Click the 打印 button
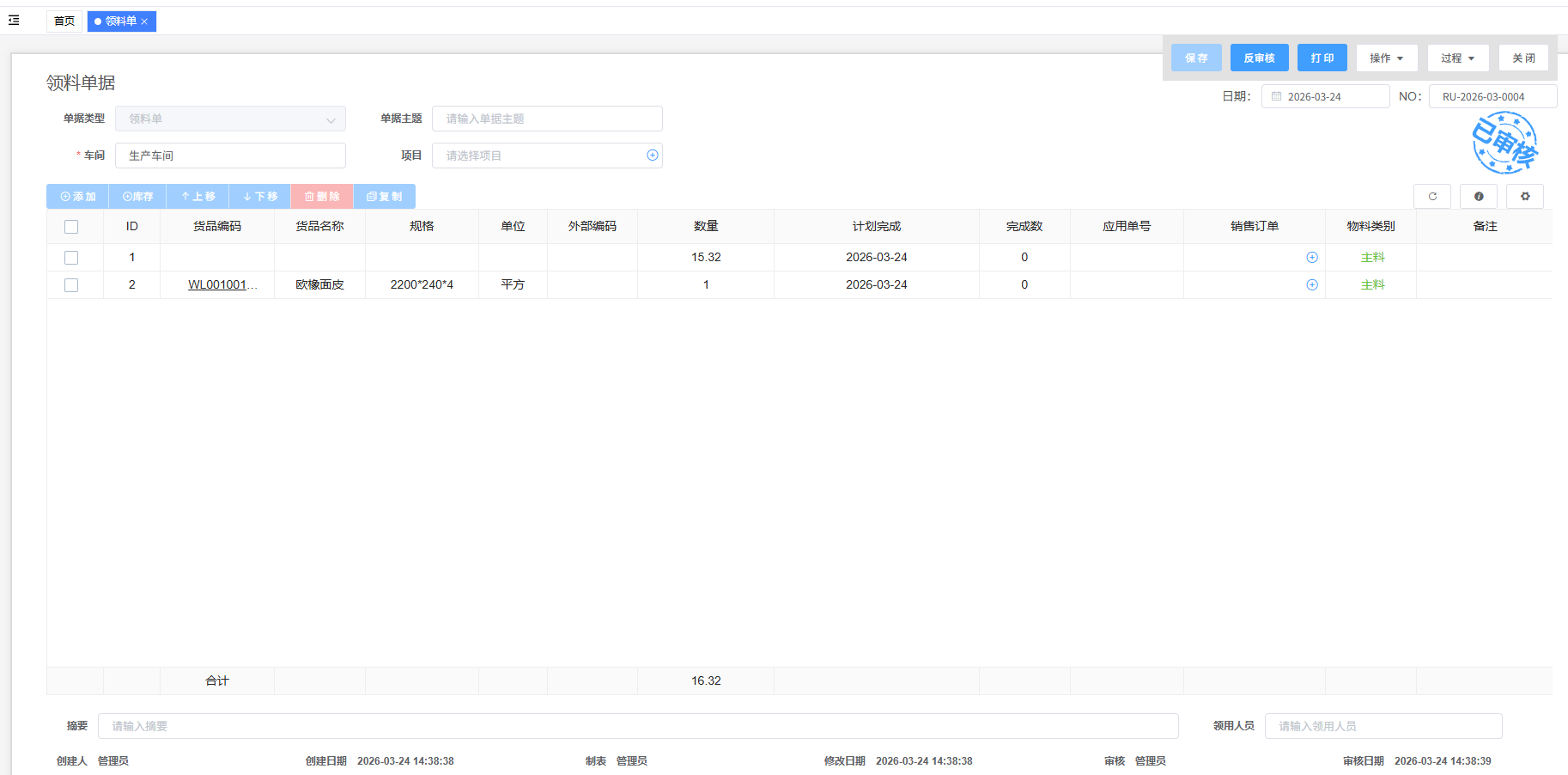Screen dimensions: 1568x775 [x=1322, y=58]
